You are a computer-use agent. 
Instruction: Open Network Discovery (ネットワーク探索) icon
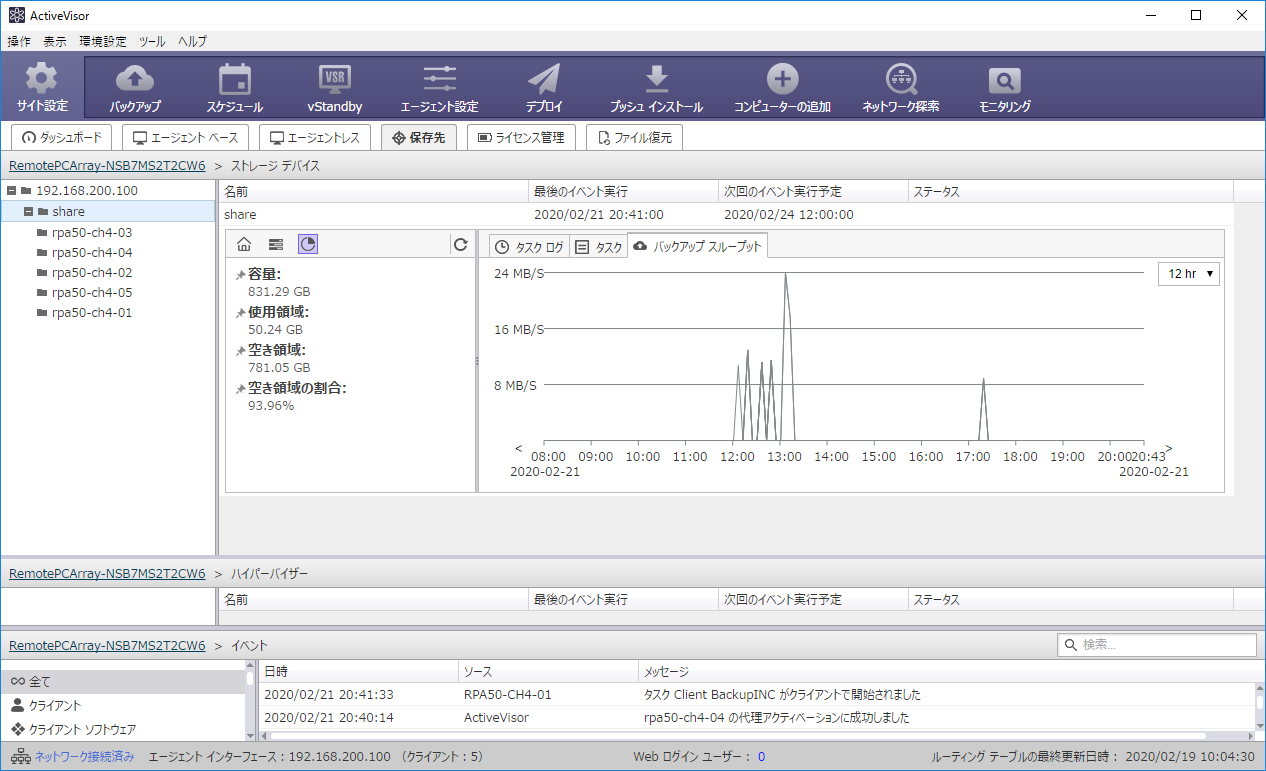pos(901,81)
